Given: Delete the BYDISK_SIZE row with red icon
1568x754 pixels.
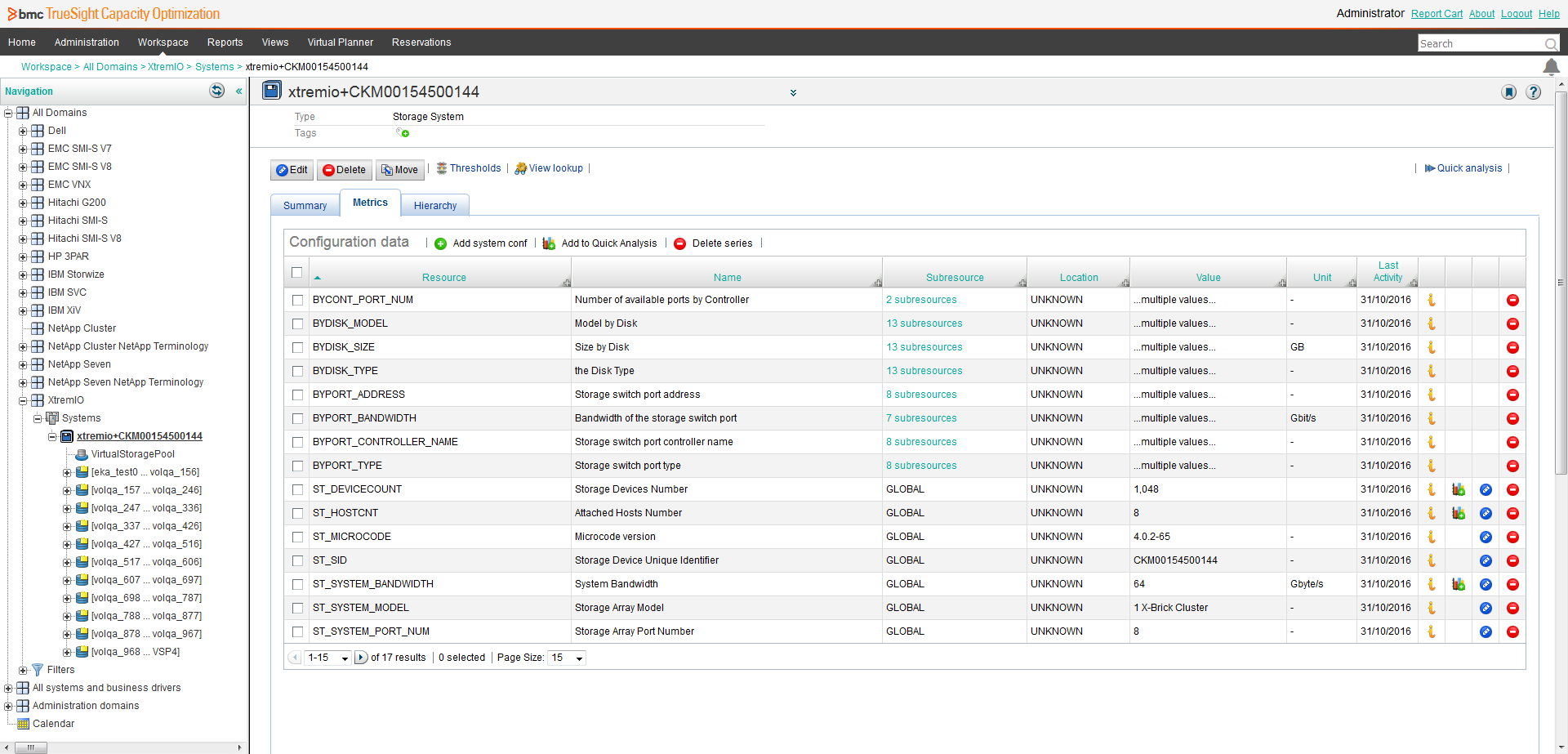Looking at the screenshot, I should pos(1512,348).
